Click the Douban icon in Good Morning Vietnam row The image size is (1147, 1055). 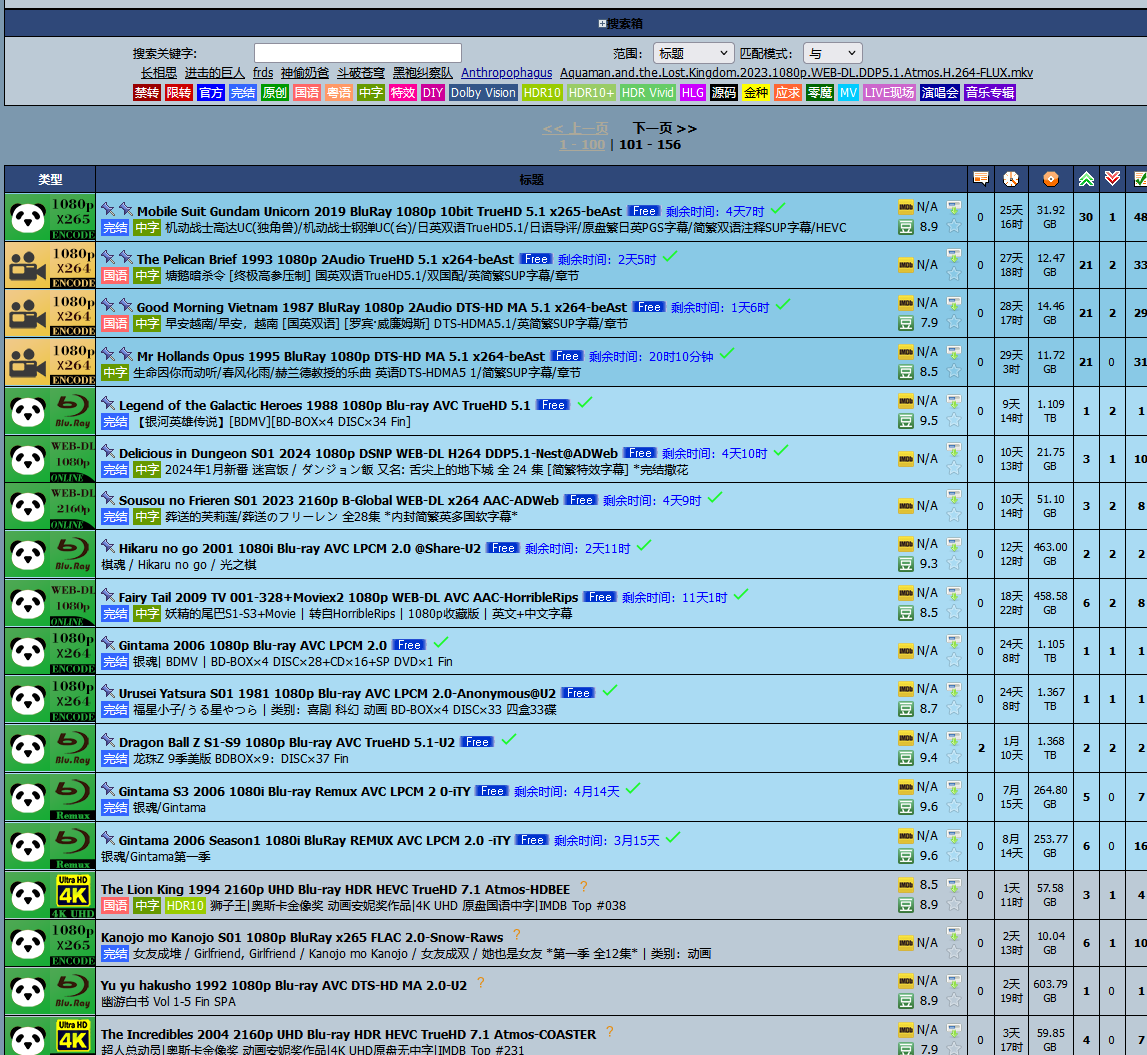[x=906, y=323]
